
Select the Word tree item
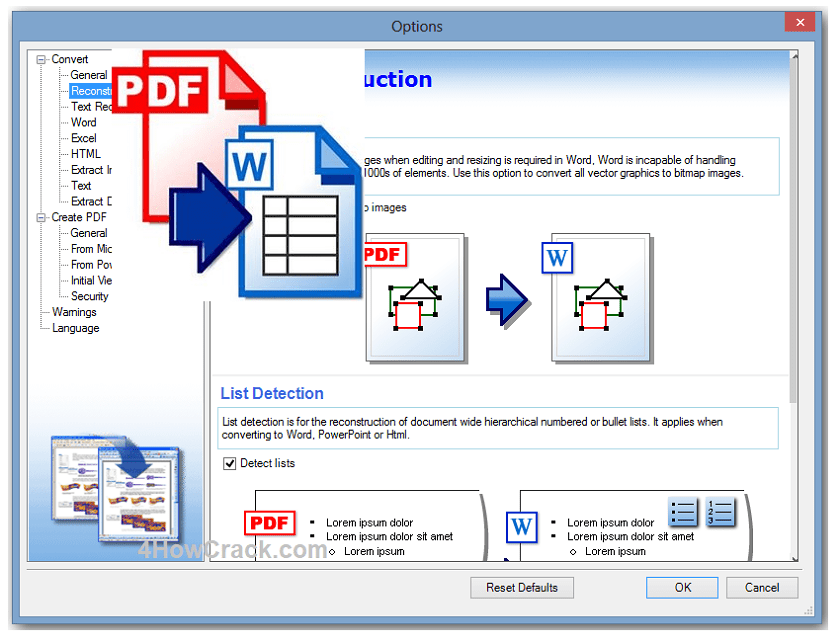[84, 123]
